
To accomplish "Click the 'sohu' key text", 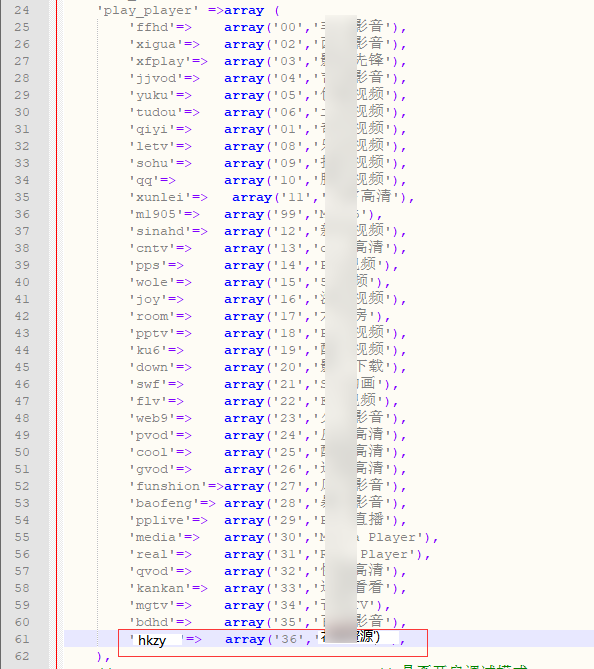I will pyautogui.click(x=152, y=163).
